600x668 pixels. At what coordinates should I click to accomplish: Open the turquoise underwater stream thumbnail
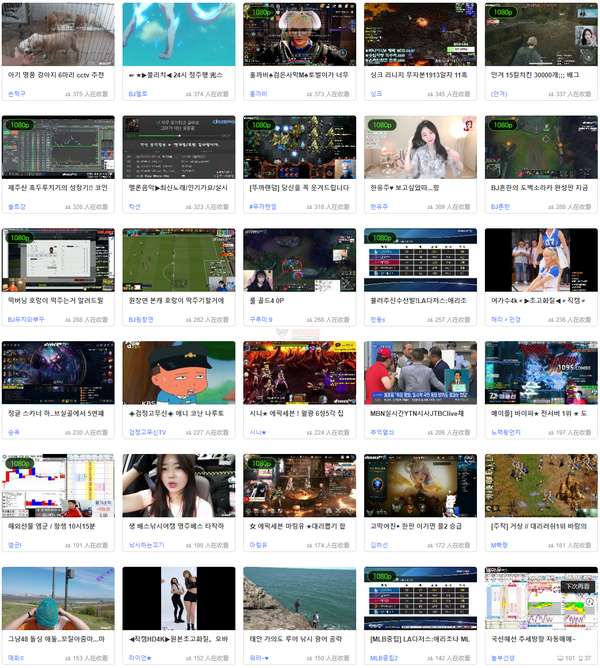click(x=179, y=35)
